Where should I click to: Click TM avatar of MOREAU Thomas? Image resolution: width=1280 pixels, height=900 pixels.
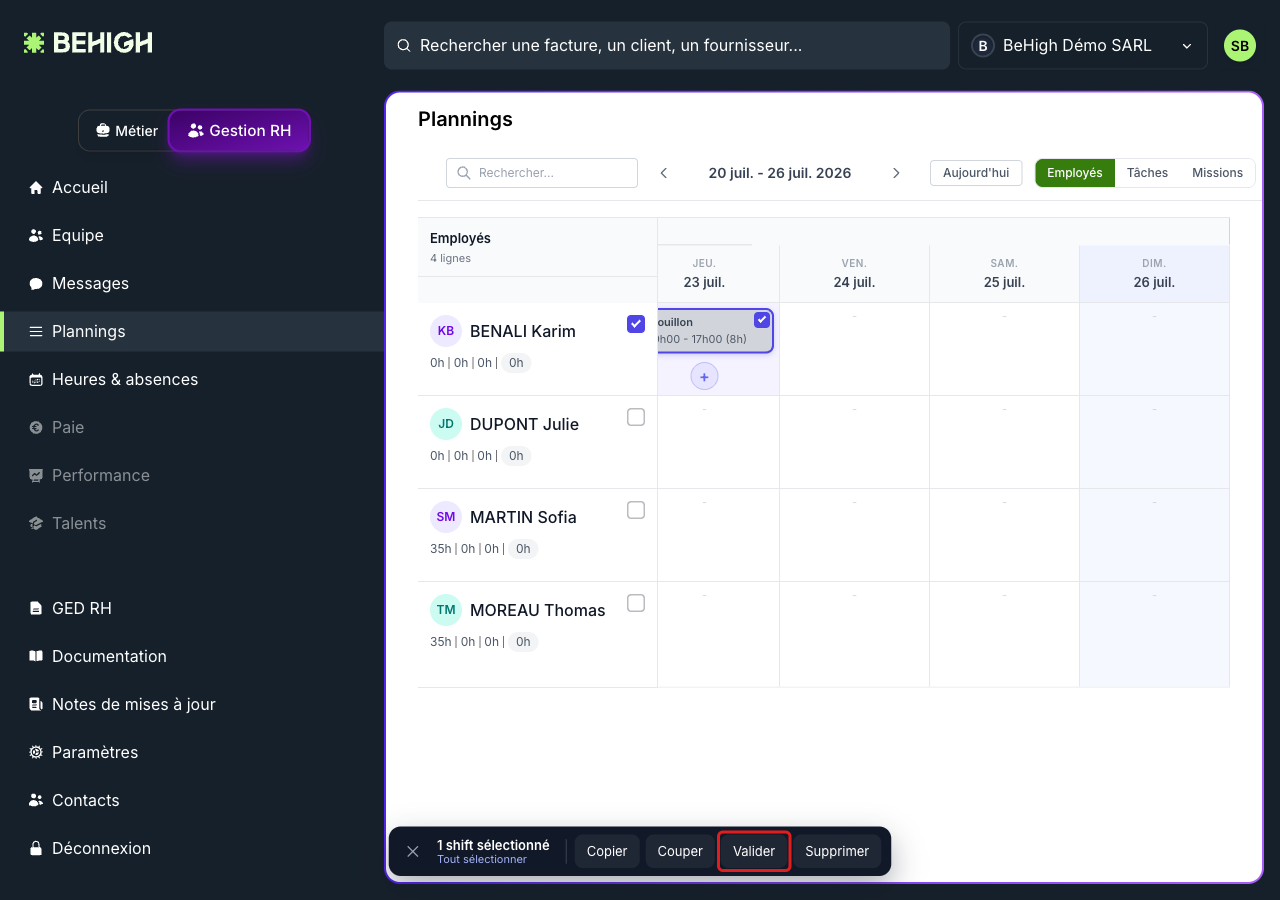(x=446, y=610)
